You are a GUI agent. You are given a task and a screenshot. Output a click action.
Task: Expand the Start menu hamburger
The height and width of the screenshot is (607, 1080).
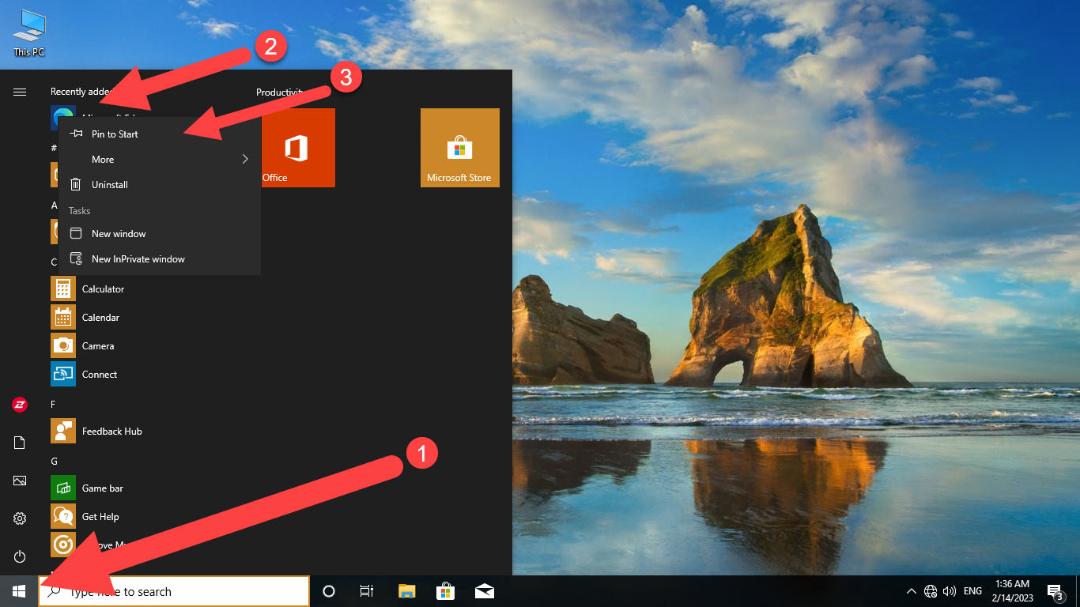pos(19,92)
